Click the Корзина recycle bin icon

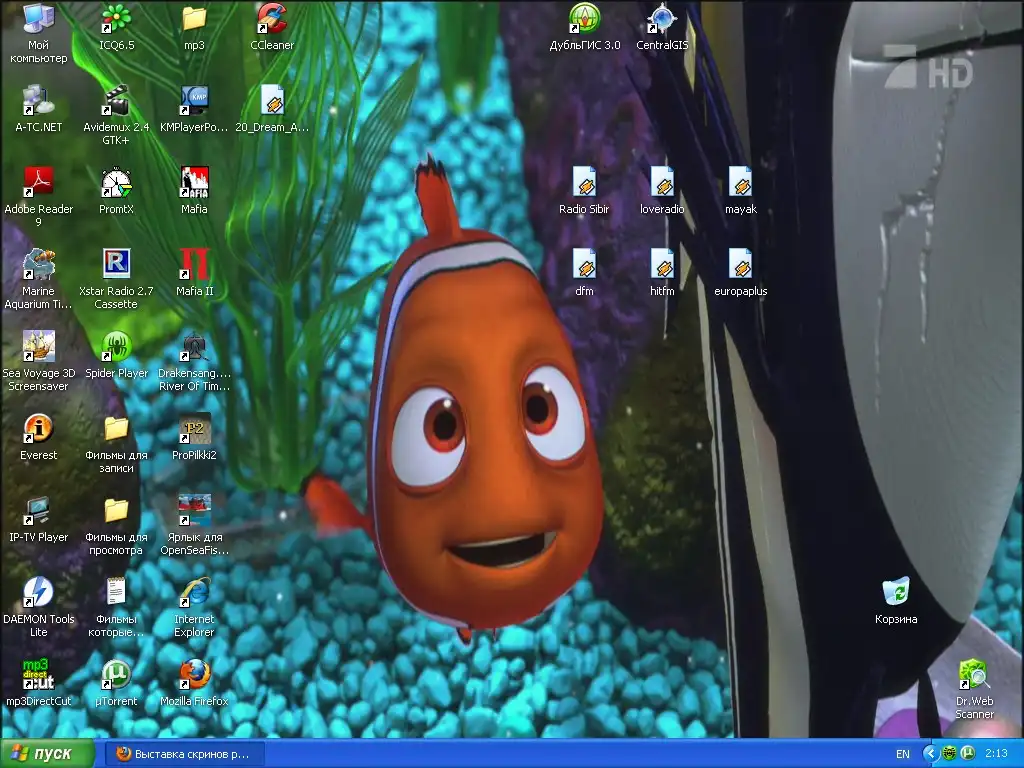click(896, 593)
